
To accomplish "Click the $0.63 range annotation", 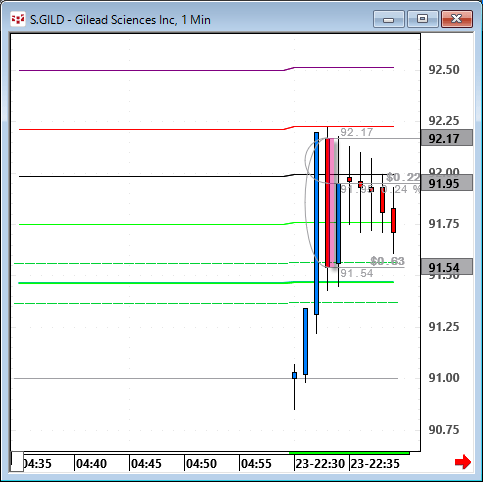I will (x=387, y=261).
